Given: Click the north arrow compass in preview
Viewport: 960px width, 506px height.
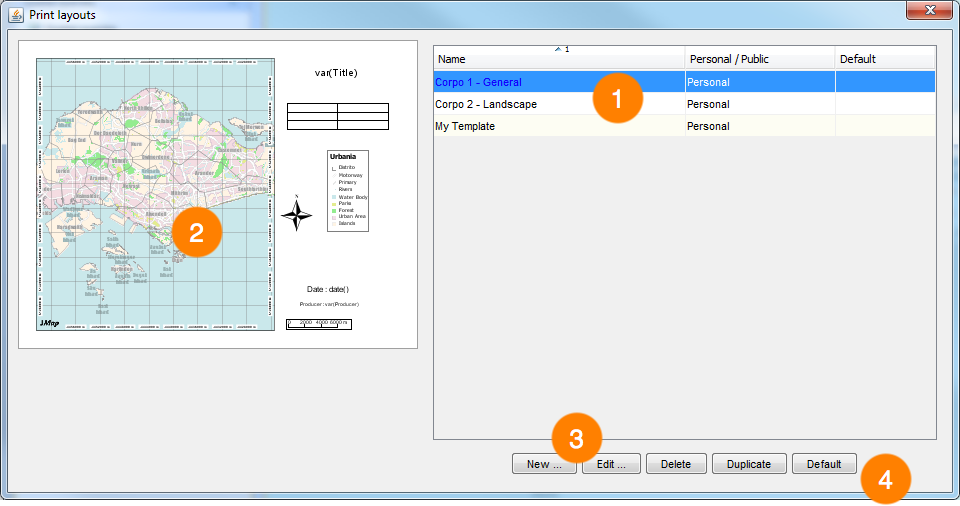Looking at the screenshot, I should click(297, 213).
